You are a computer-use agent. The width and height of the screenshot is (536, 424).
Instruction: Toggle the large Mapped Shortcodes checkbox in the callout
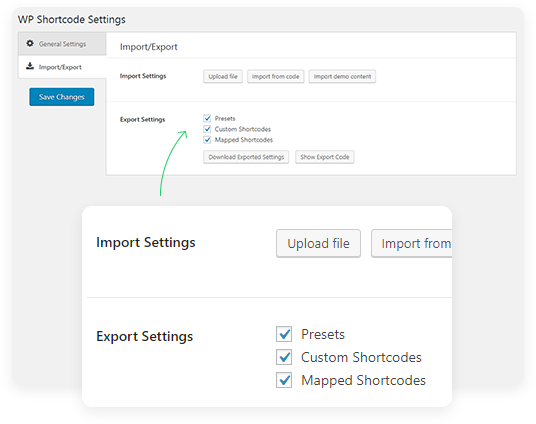(x=284, y=380)
